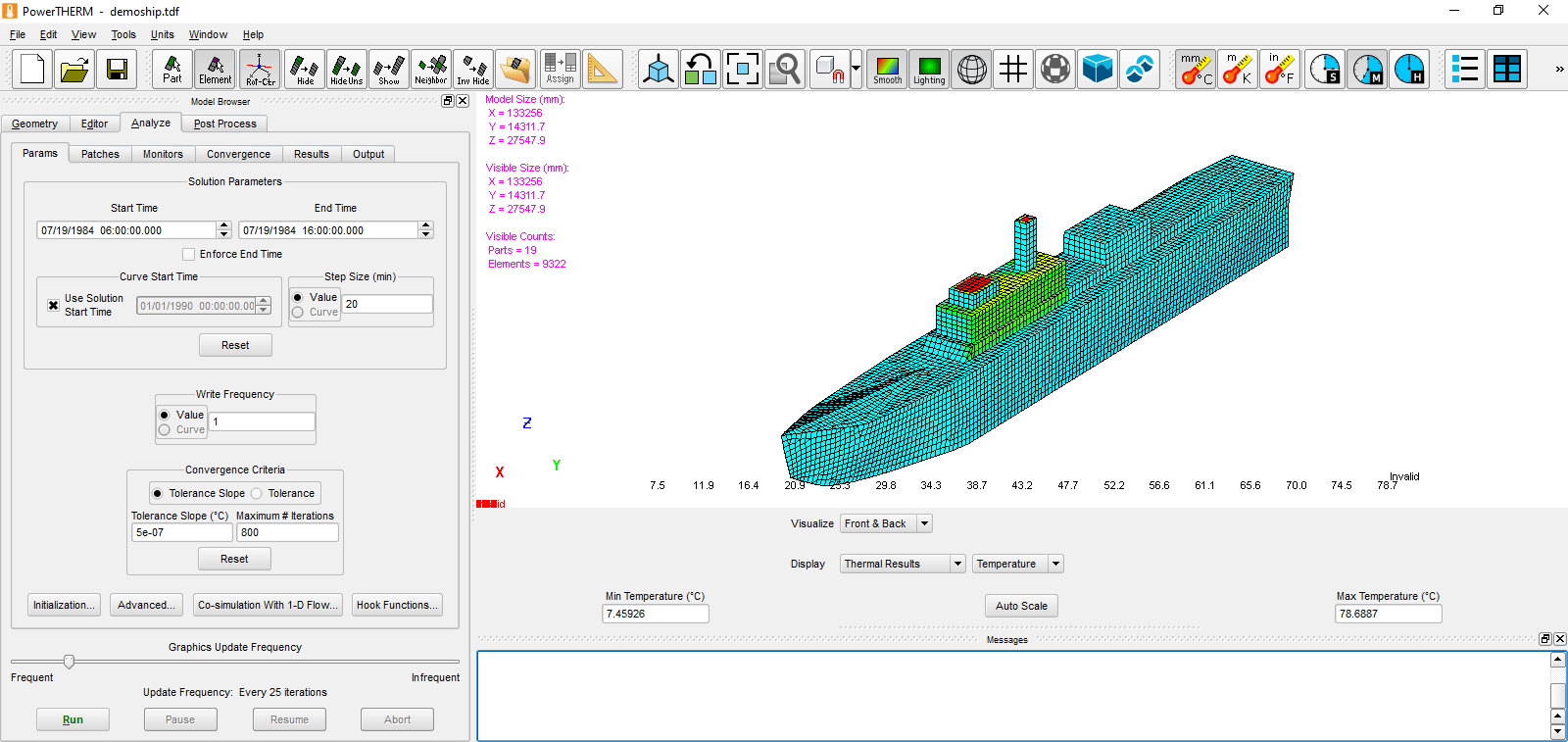This screenshot has width=1568, height=742.
Task: Click the Graphics Update Frequency slider handle
Action: coord(69,662)
